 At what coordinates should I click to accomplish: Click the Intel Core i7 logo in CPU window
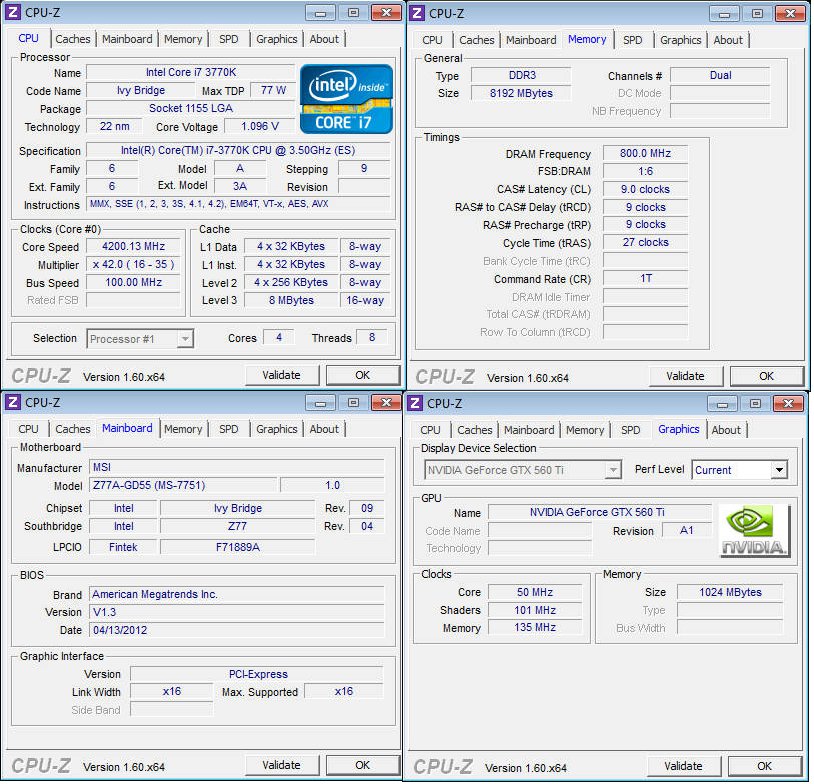pos(346,99)
